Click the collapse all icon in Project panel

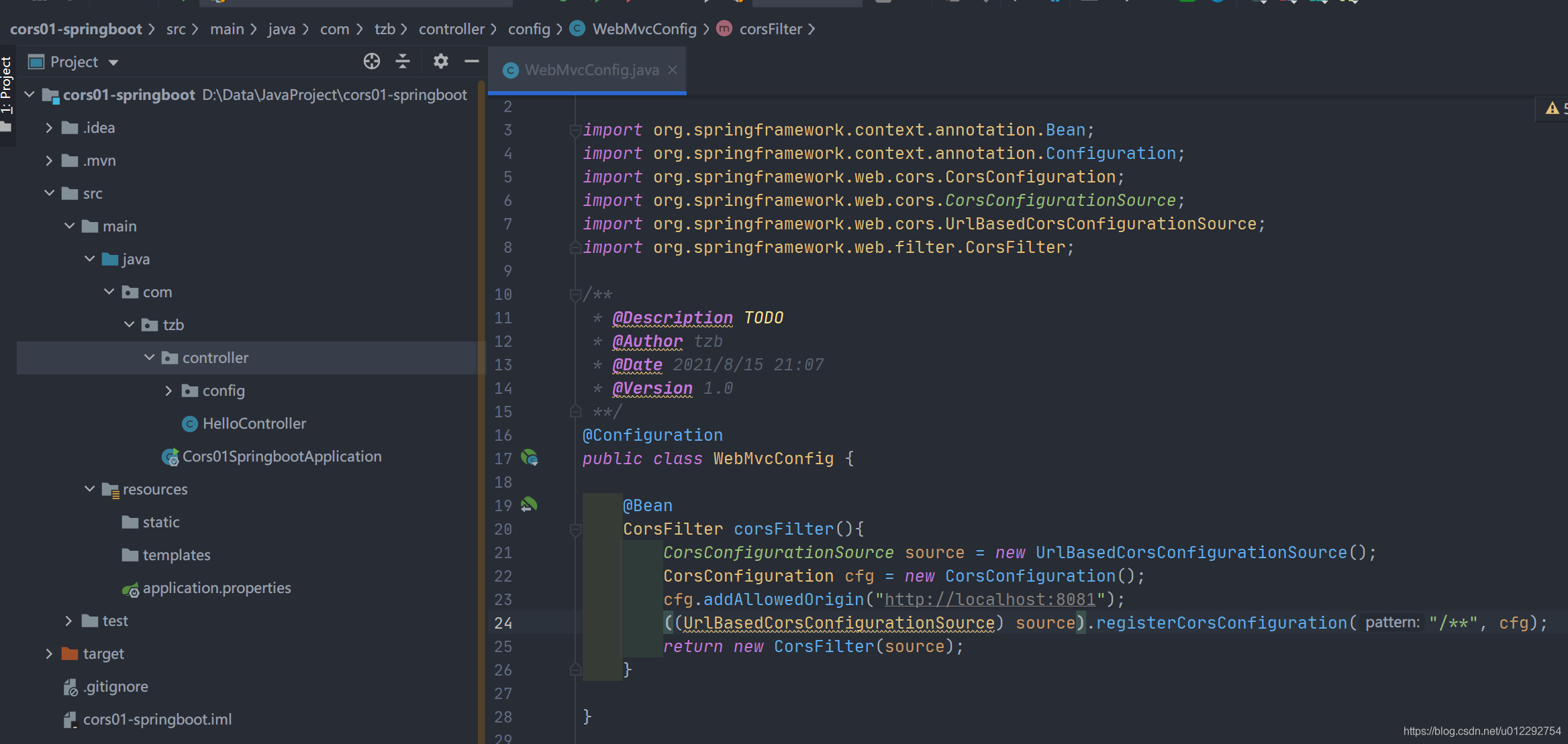coord(403,62)
